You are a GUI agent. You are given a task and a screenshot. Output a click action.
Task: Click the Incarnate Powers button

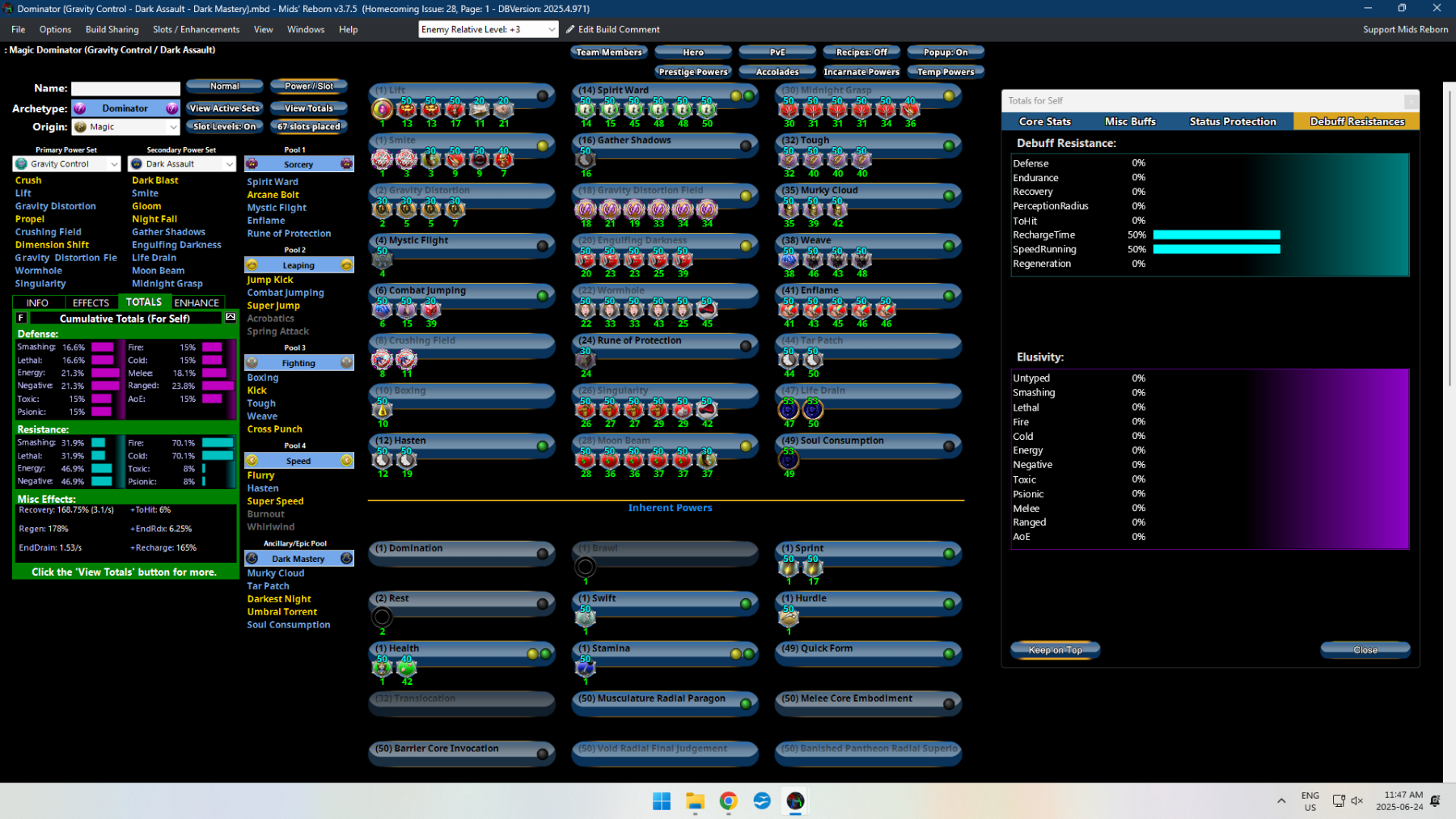tap(861, 72)
